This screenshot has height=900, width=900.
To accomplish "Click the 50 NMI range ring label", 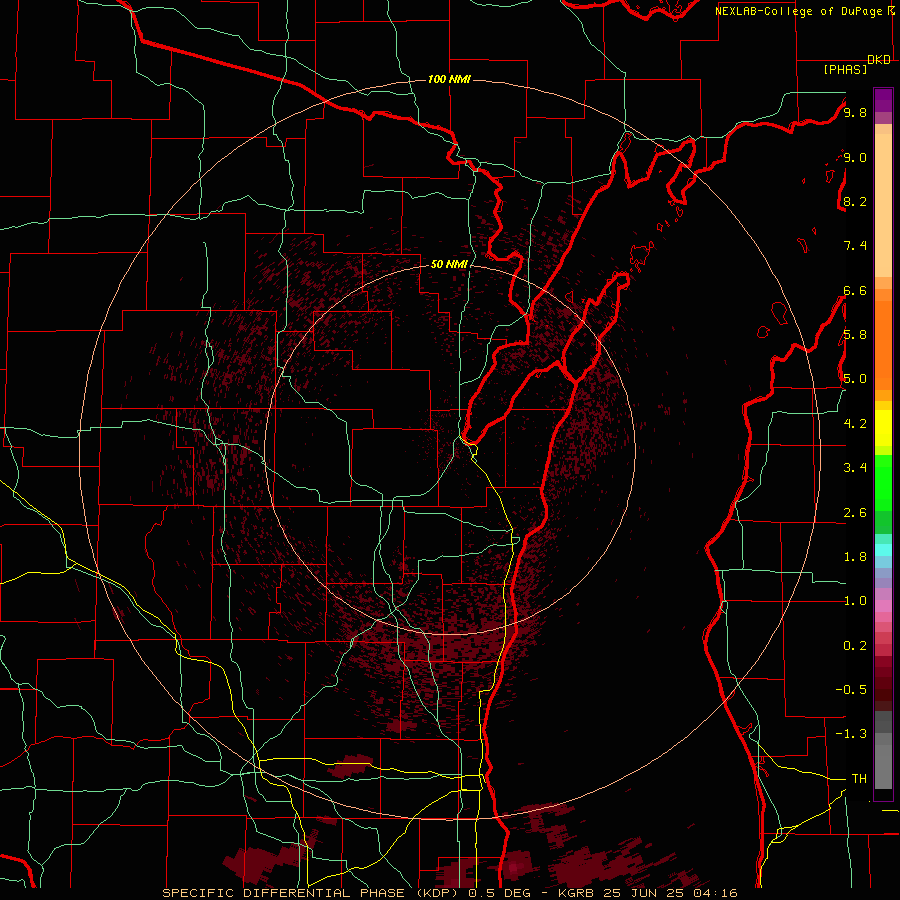I will pyautogui.click(x=449, y=264).
